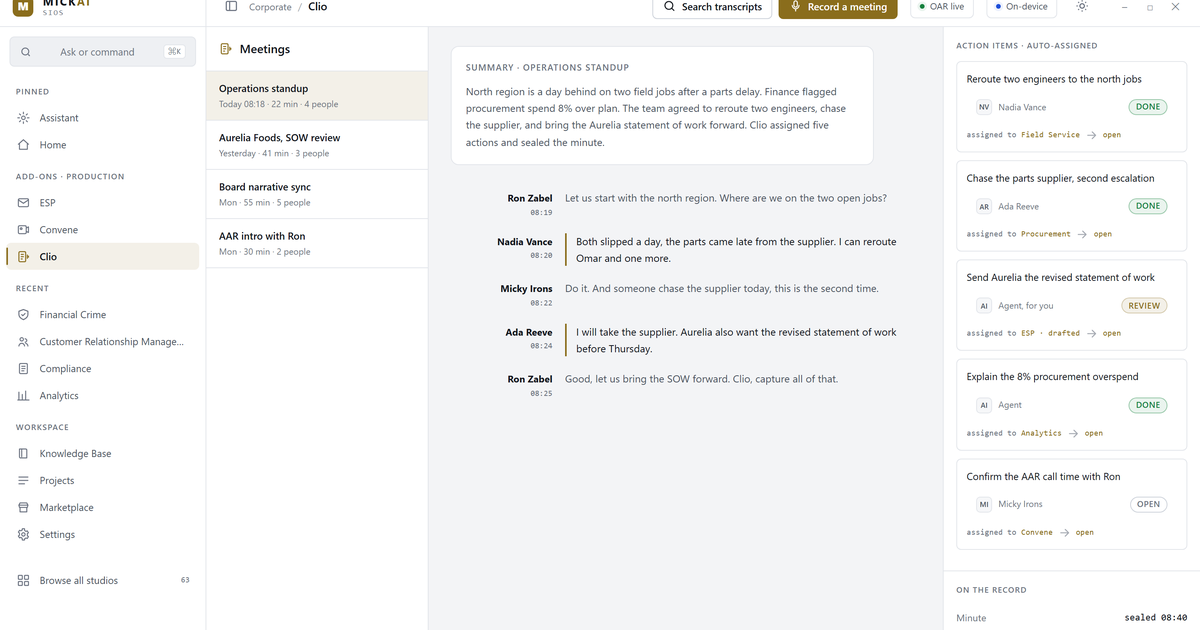The image size is (1200, 630).
Task: Click the Browse all studios grid icon
Action: (x=23, y=581)
